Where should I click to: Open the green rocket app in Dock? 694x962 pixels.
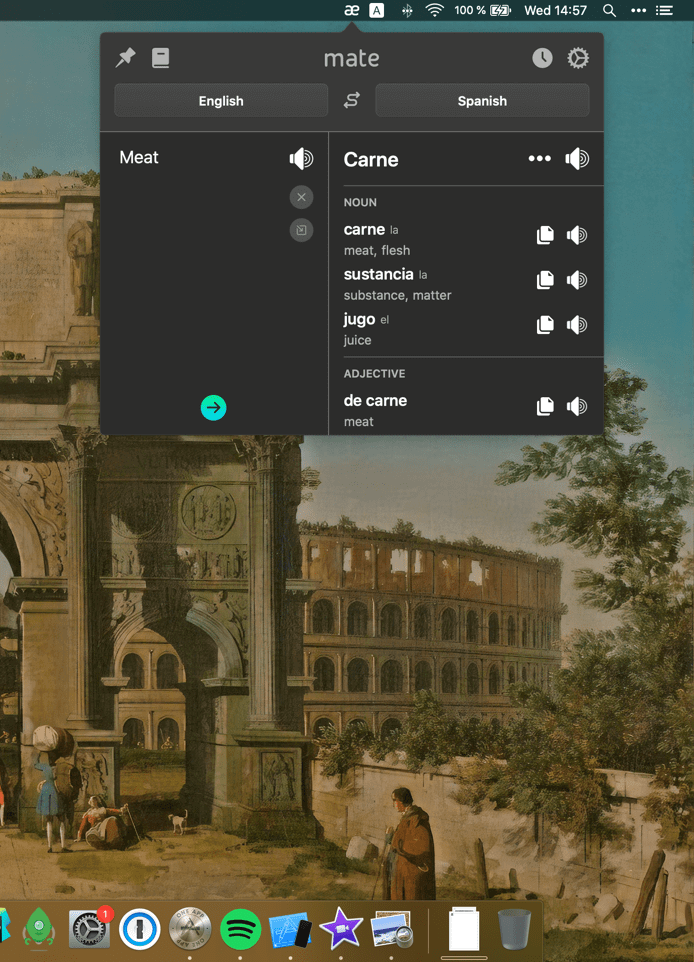39,928
